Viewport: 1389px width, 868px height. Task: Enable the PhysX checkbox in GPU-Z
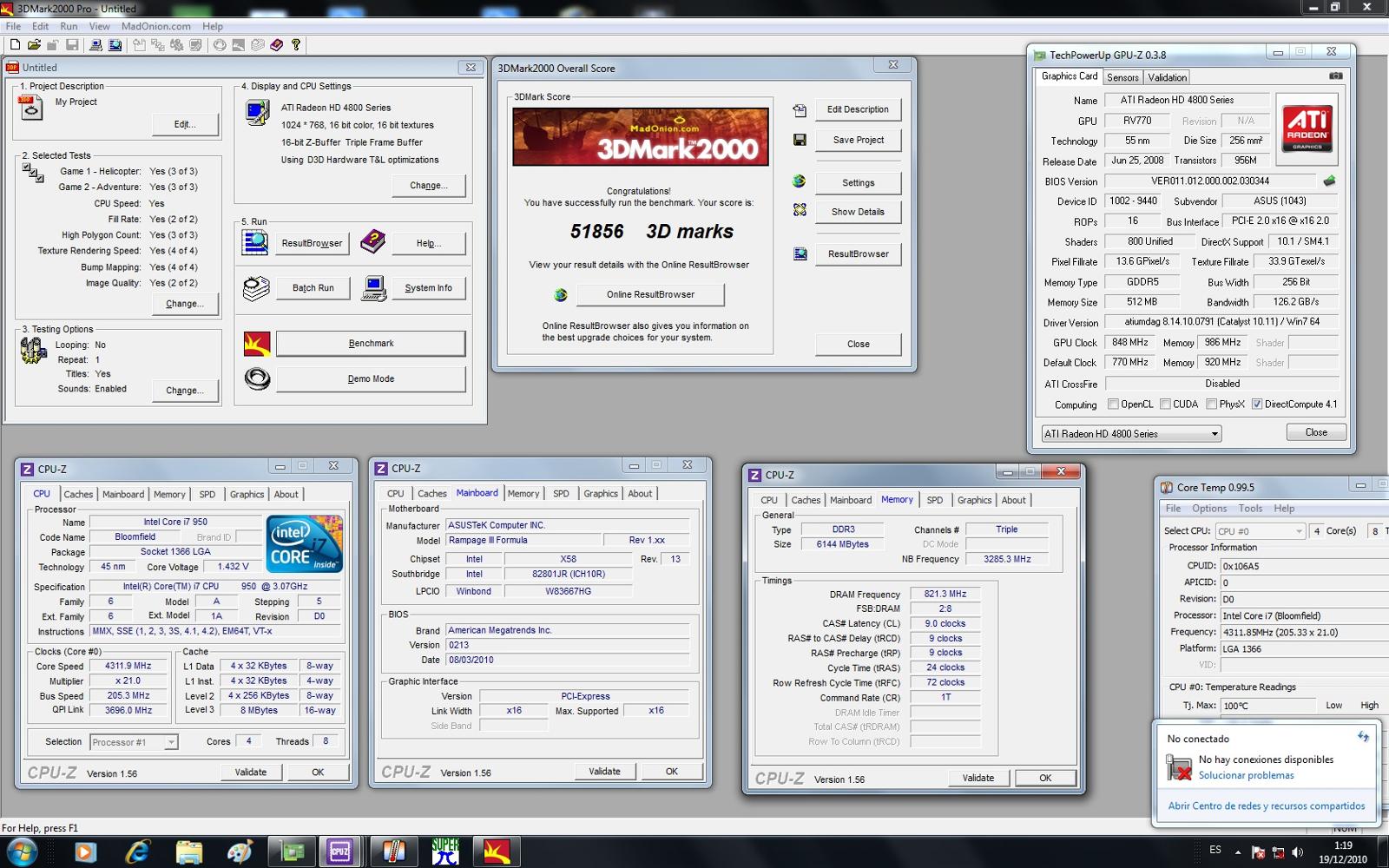(1212, 404)
